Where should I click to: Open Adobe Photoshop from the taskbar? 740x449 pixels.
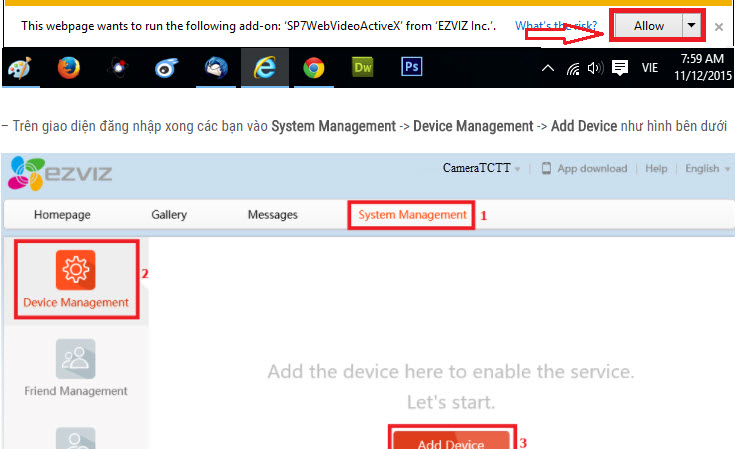(411, 68)
